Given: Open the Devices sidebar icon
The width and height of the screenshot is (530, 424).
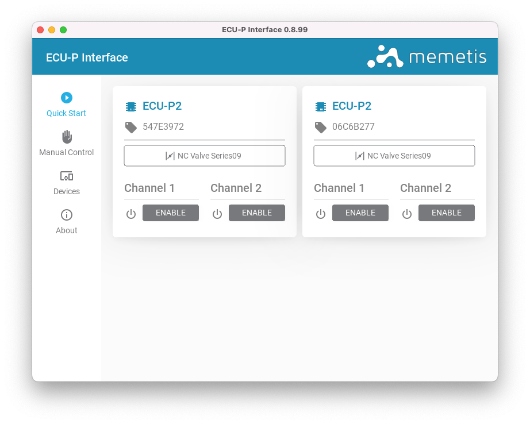Looking at the screenshot, I should tap(67, 176).
